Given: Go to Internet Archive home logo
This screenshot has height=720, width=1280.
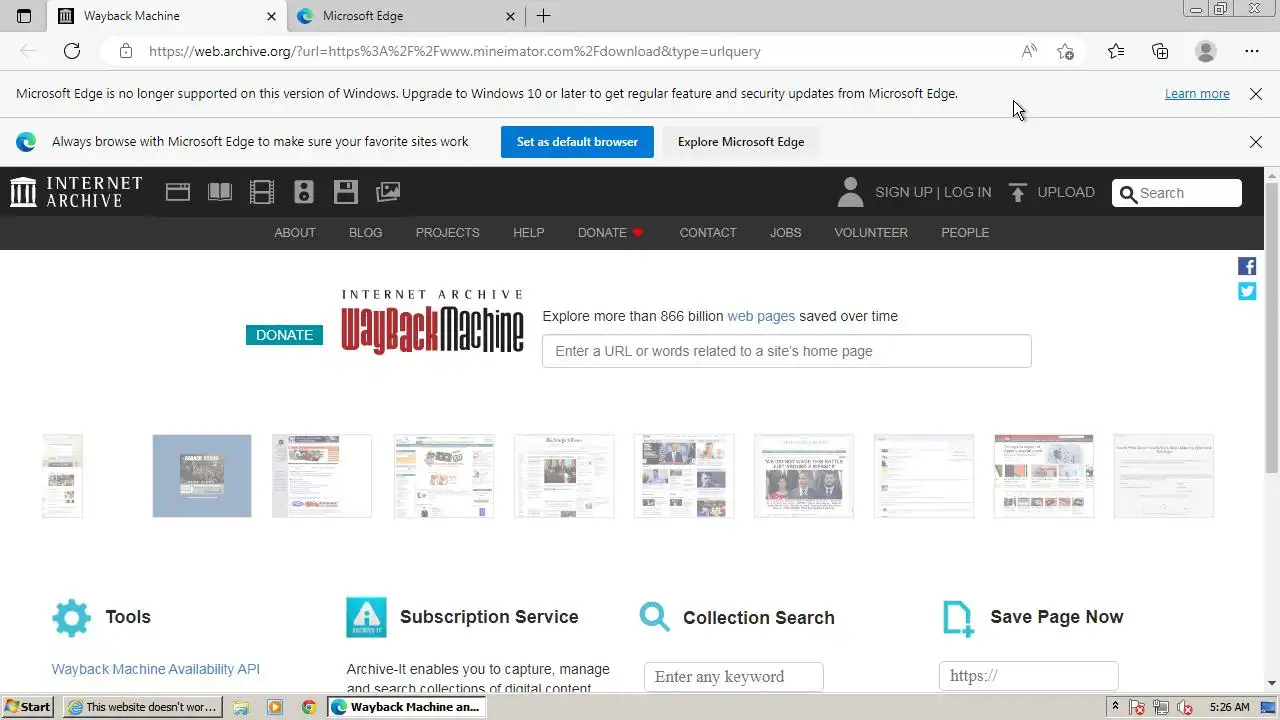Looking at the screenshot, I should [76, 192].
